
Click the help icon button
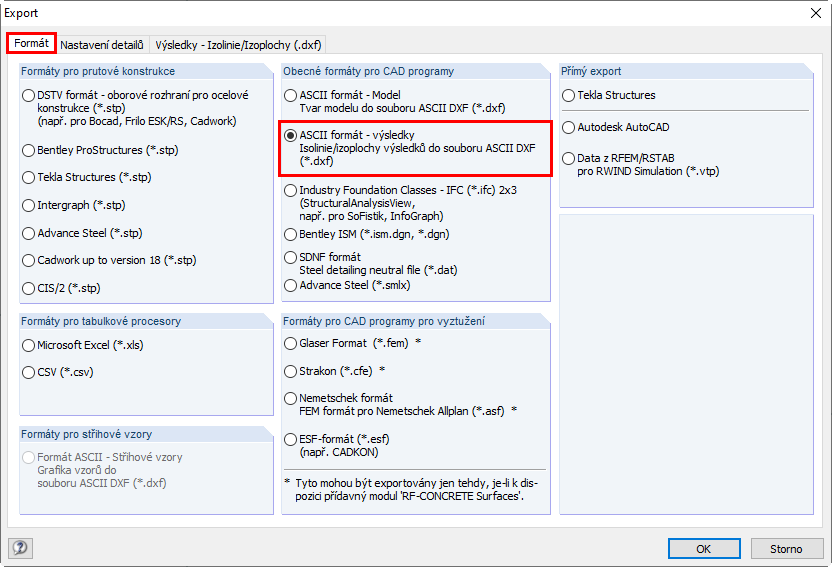pyautogui.click(x=20, y=548)
